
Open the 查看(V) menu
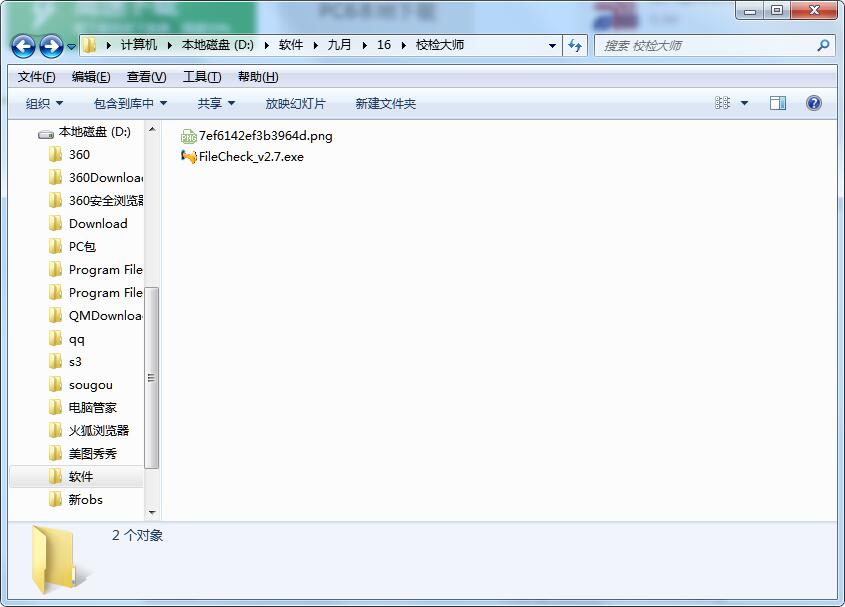point(146,77)
